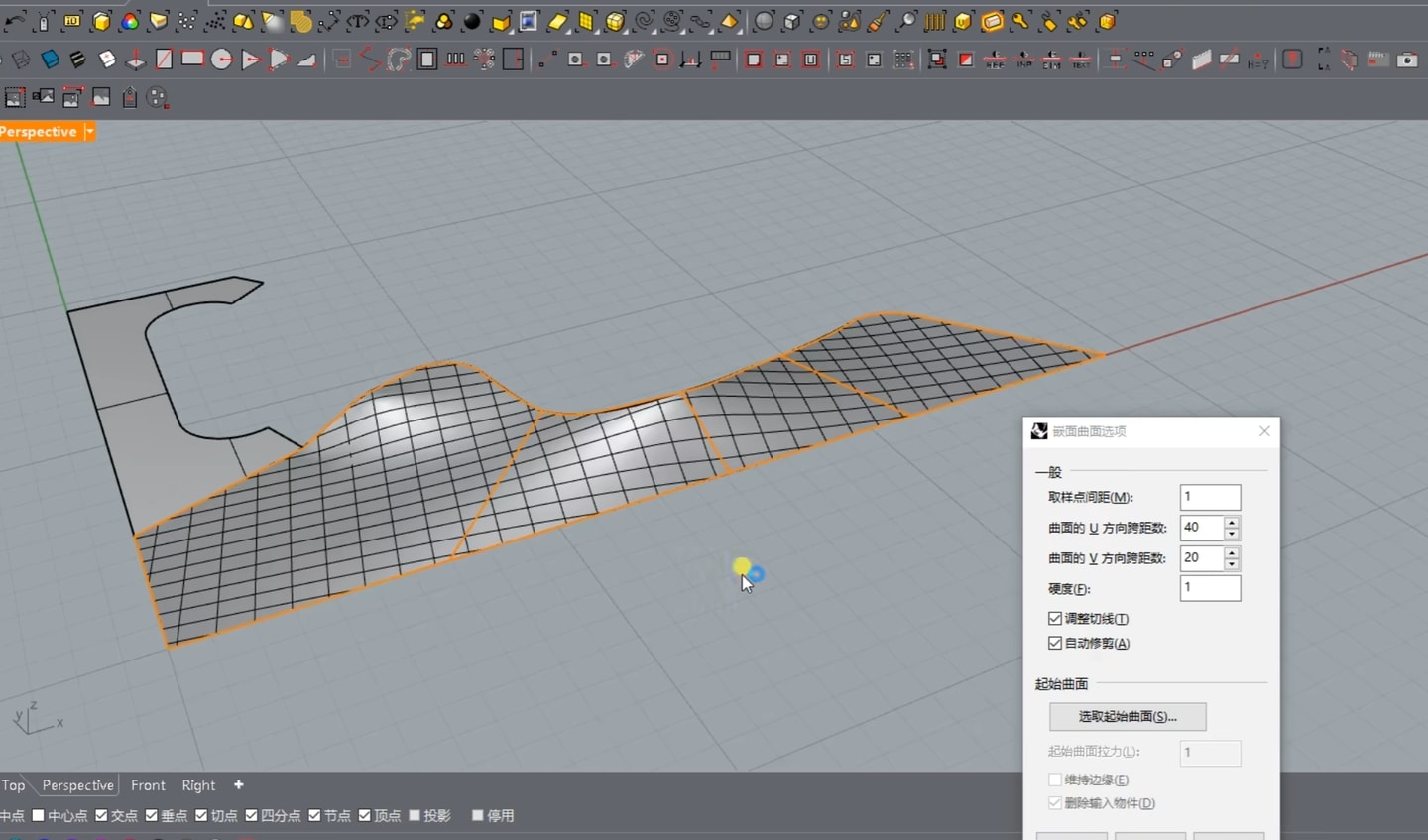1428x840 pixels.
Task: Open the magnifier zoom icon
Action: (906, 21)
